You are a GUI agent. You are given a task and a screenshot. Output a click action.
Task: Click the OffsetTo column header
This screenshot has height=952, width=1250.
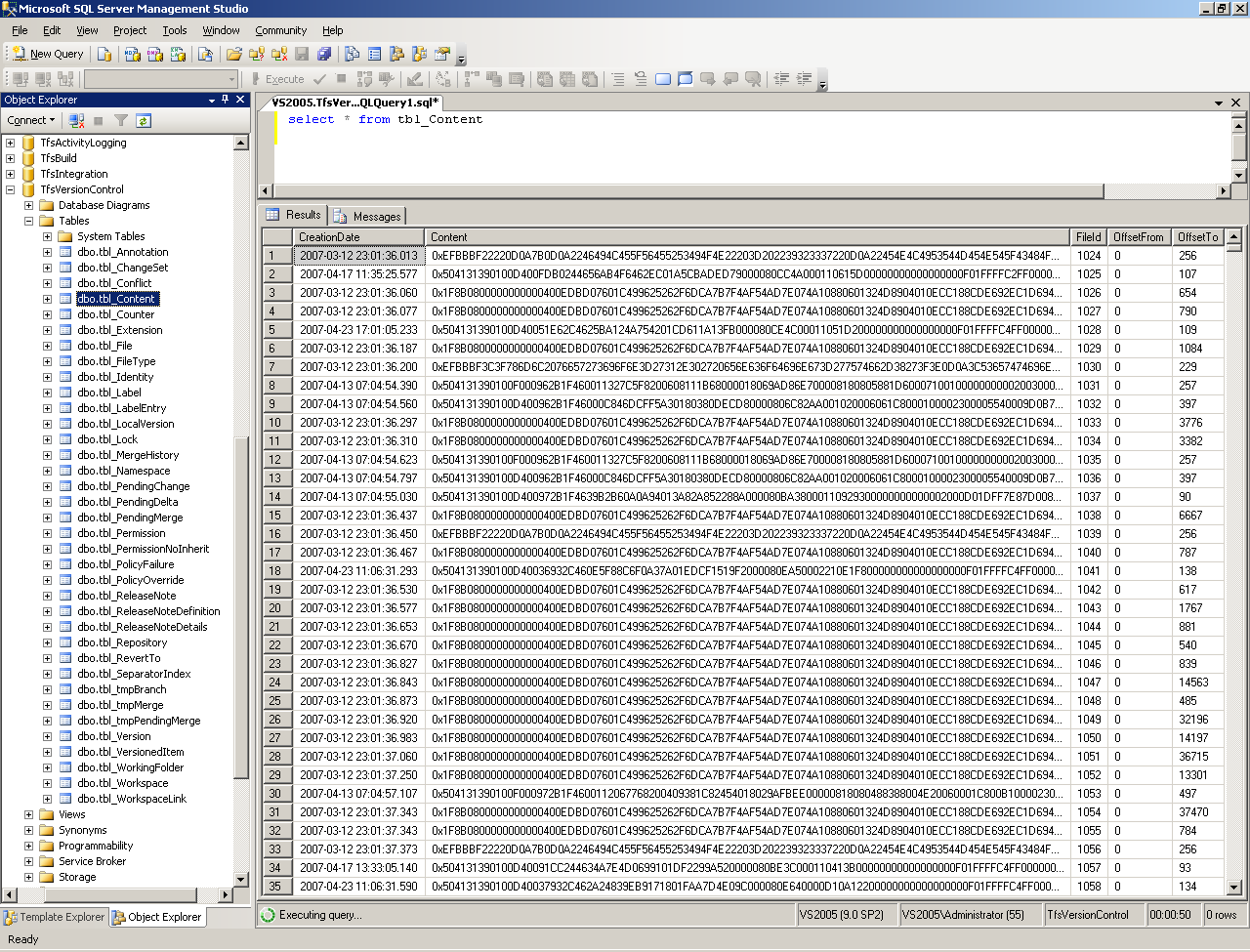(1197, 237)
